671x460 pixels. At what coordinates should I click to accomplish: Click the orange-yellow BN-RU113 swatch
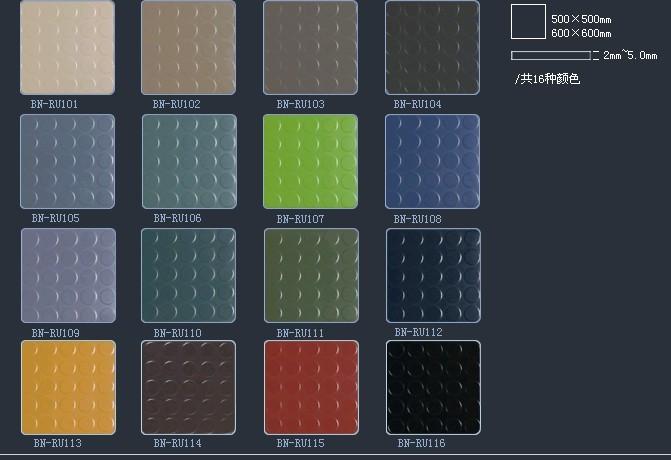[x=68, y=387]
